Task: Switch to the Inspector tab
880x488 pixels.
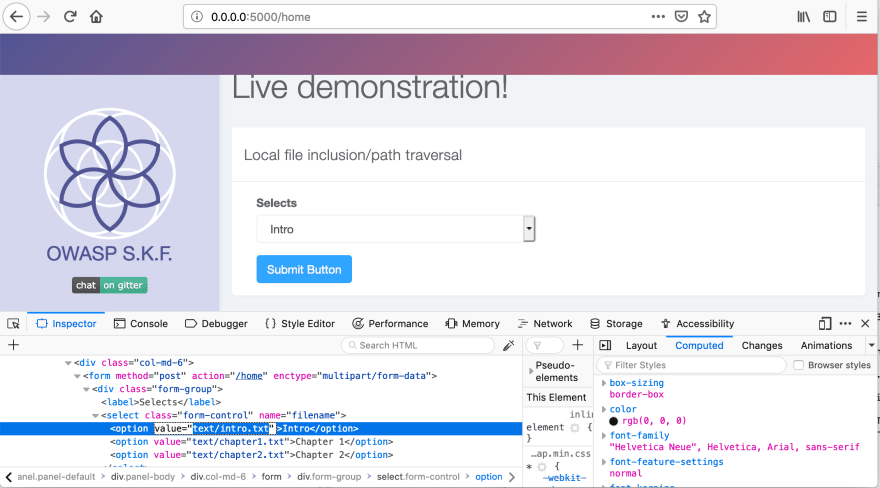Action: coord(66,324)
